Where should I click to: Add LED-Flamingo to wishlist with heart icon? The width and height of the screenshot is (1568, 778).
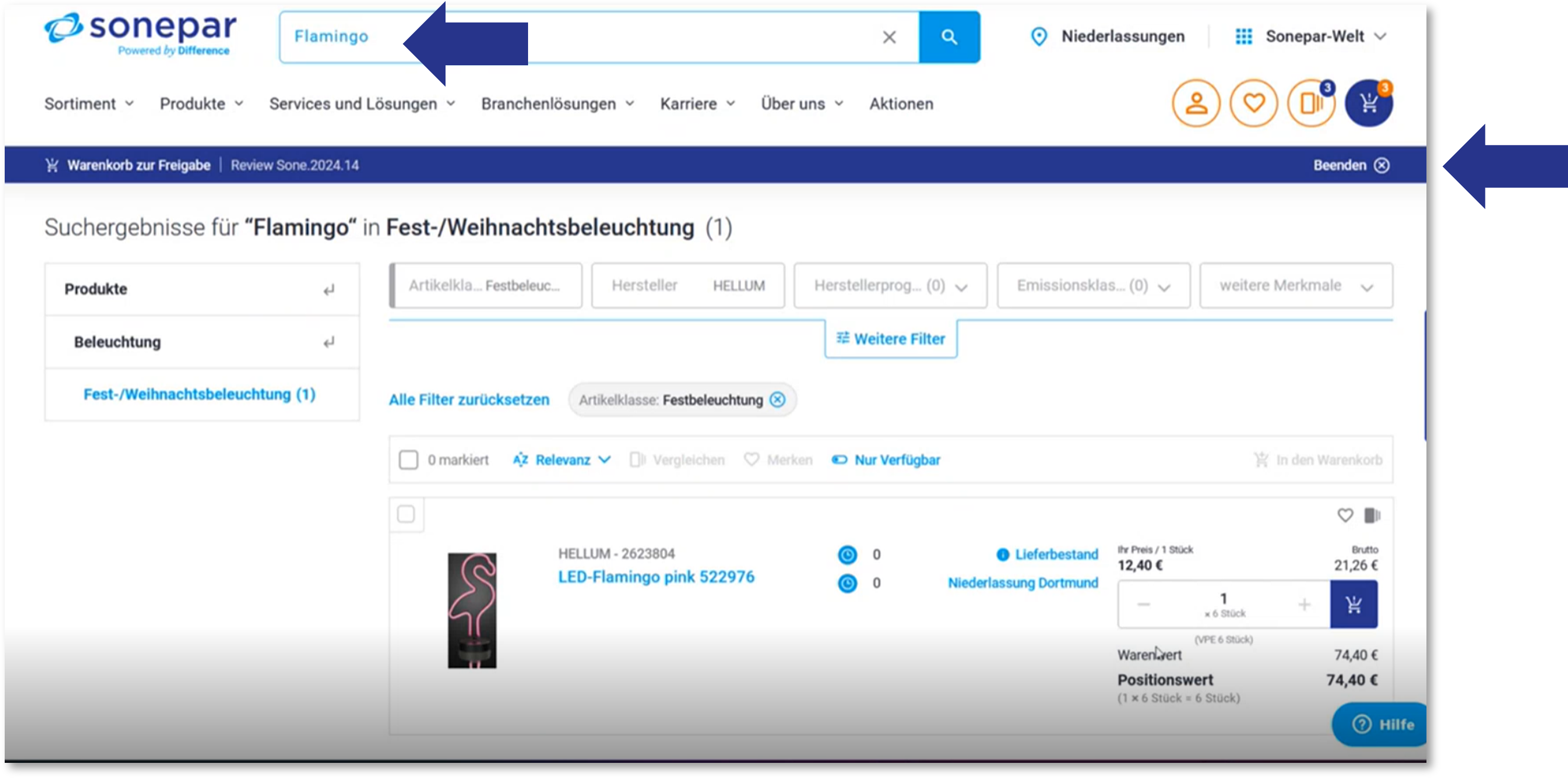tap(1344, 515)
